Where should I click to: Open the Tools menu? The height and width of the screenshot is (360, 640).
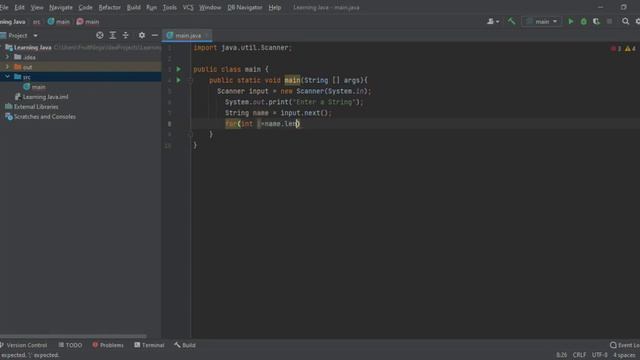(169, 7)
